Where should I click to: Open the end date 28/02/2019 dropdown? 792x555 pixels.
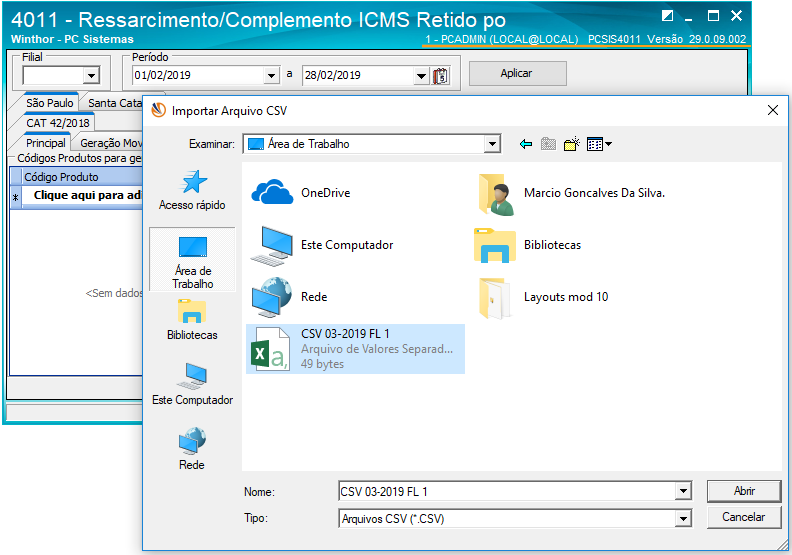[x=421, y=76]
